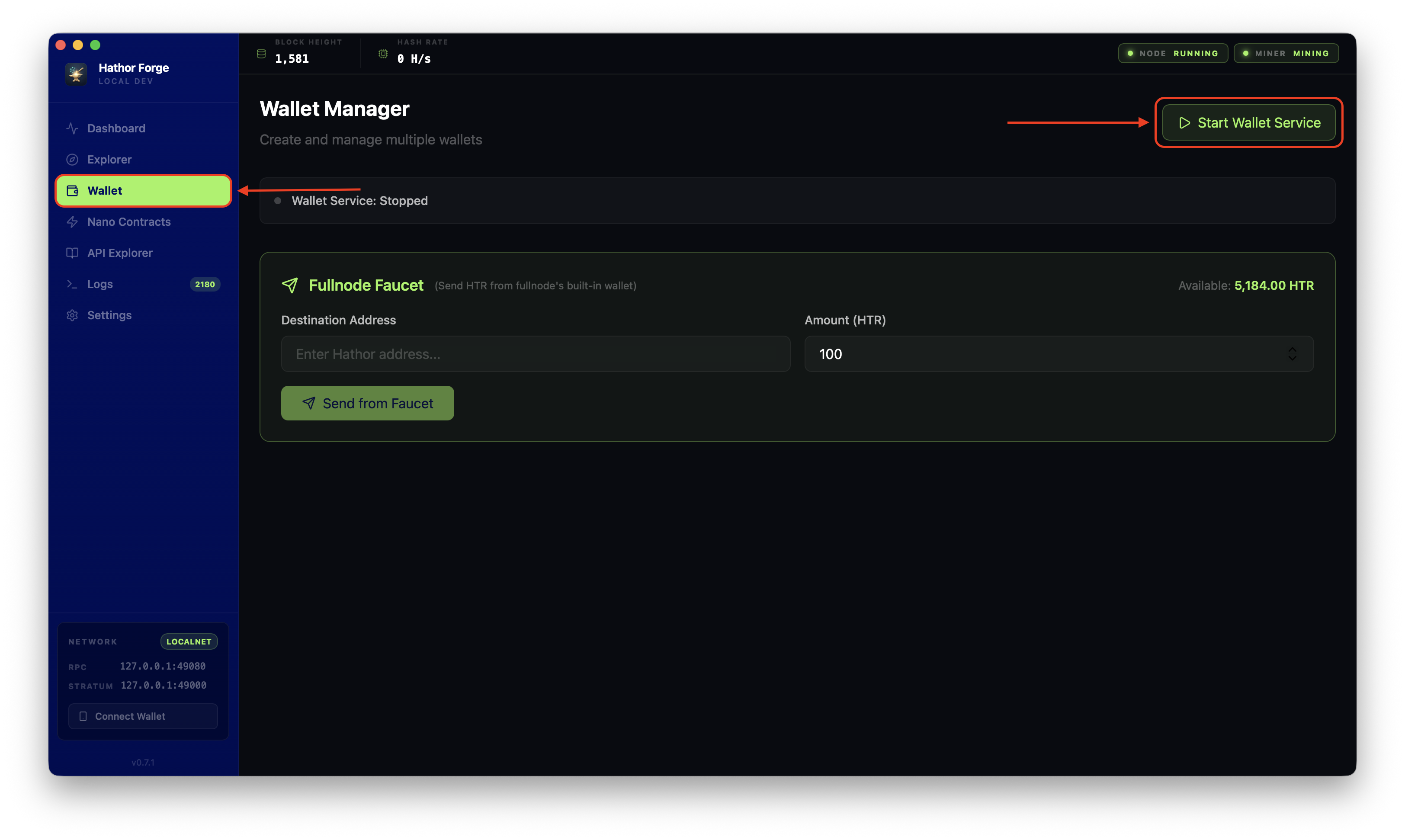Screen dimensions: 1405x840
Task: Click the Available 5,184.00 HTR balance
Action: (1246, 285)
